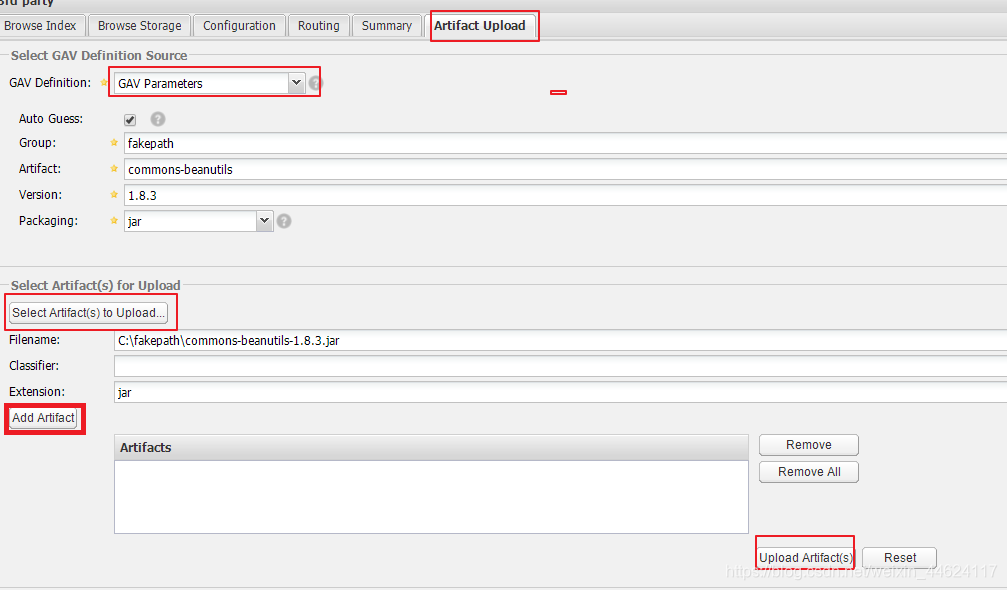Toggle the Auto Guess checkbox
This screenshot has height=590, width=1007.
pos(130,120)
